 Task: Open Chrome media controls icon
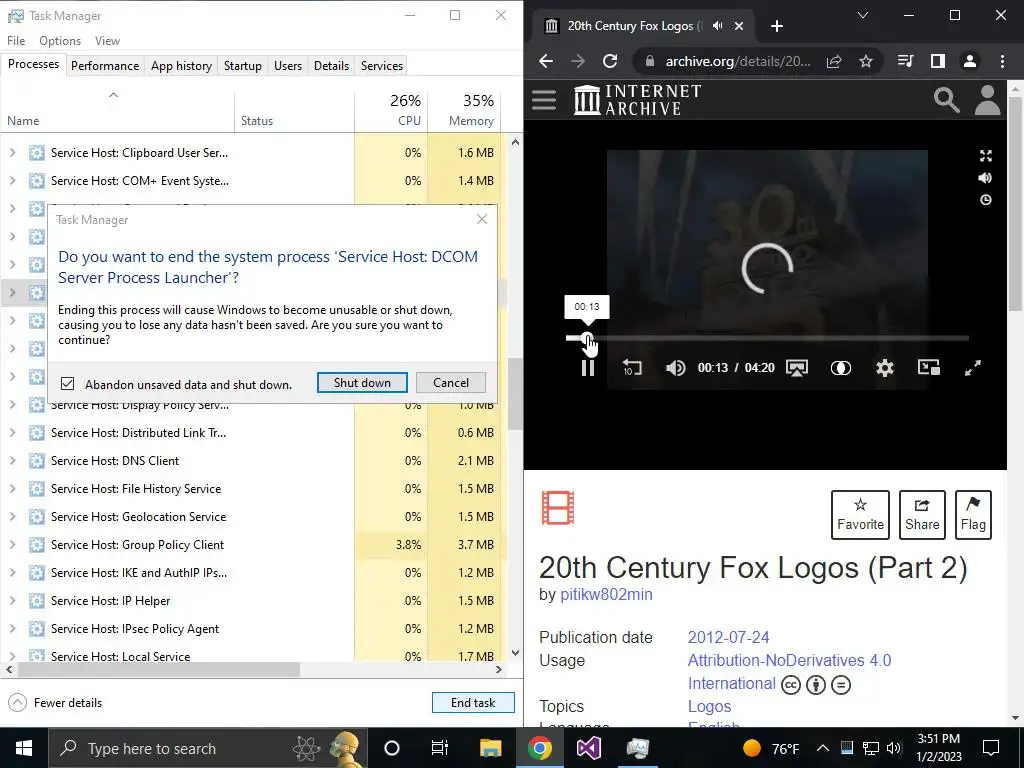coord(906,61)
